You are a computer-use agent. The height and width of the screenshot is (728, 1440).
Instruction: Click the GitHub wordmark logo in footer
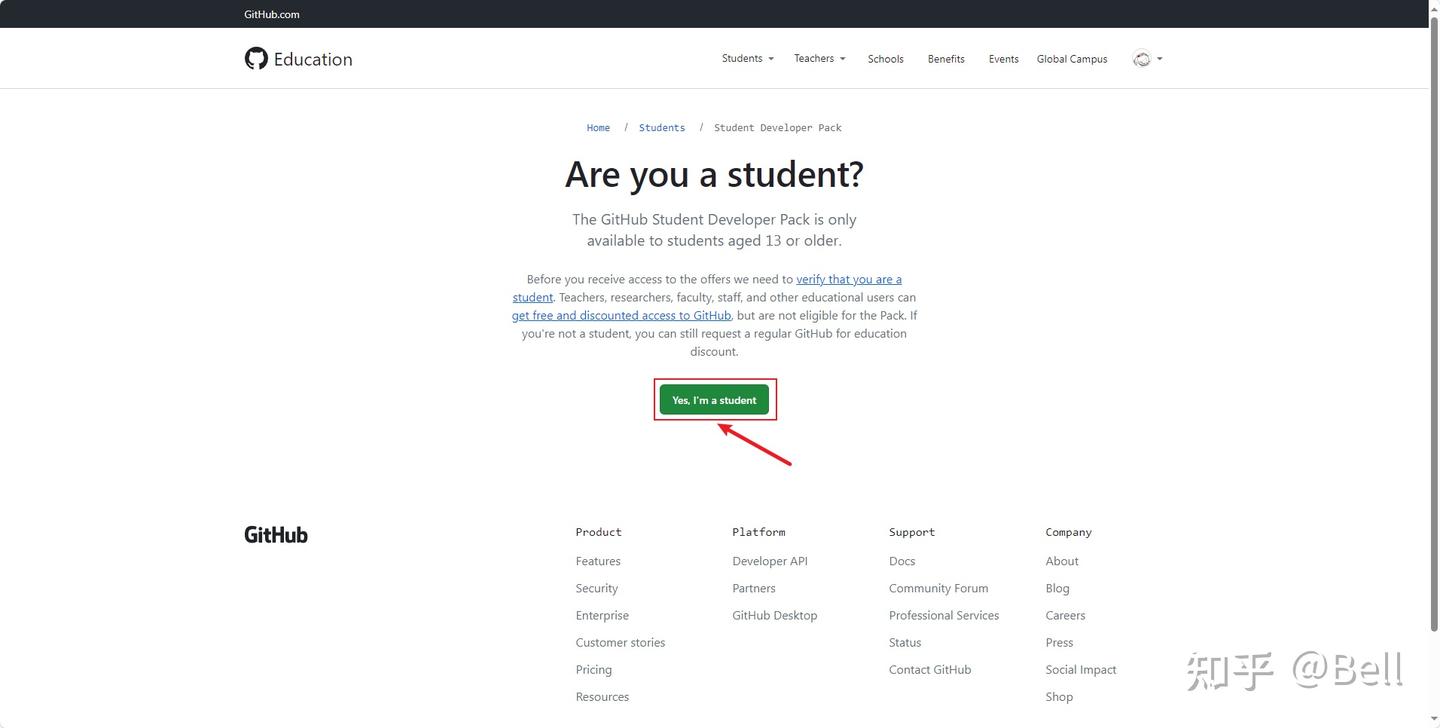276,535
